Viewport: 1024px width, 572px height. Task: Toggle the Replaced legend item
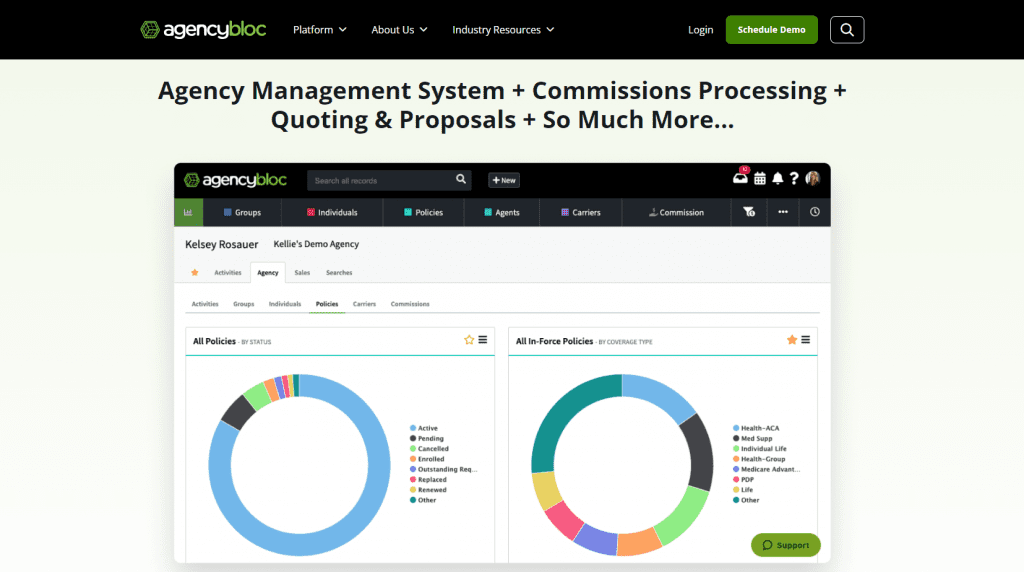pyautogui.click(x=428, y=479)
